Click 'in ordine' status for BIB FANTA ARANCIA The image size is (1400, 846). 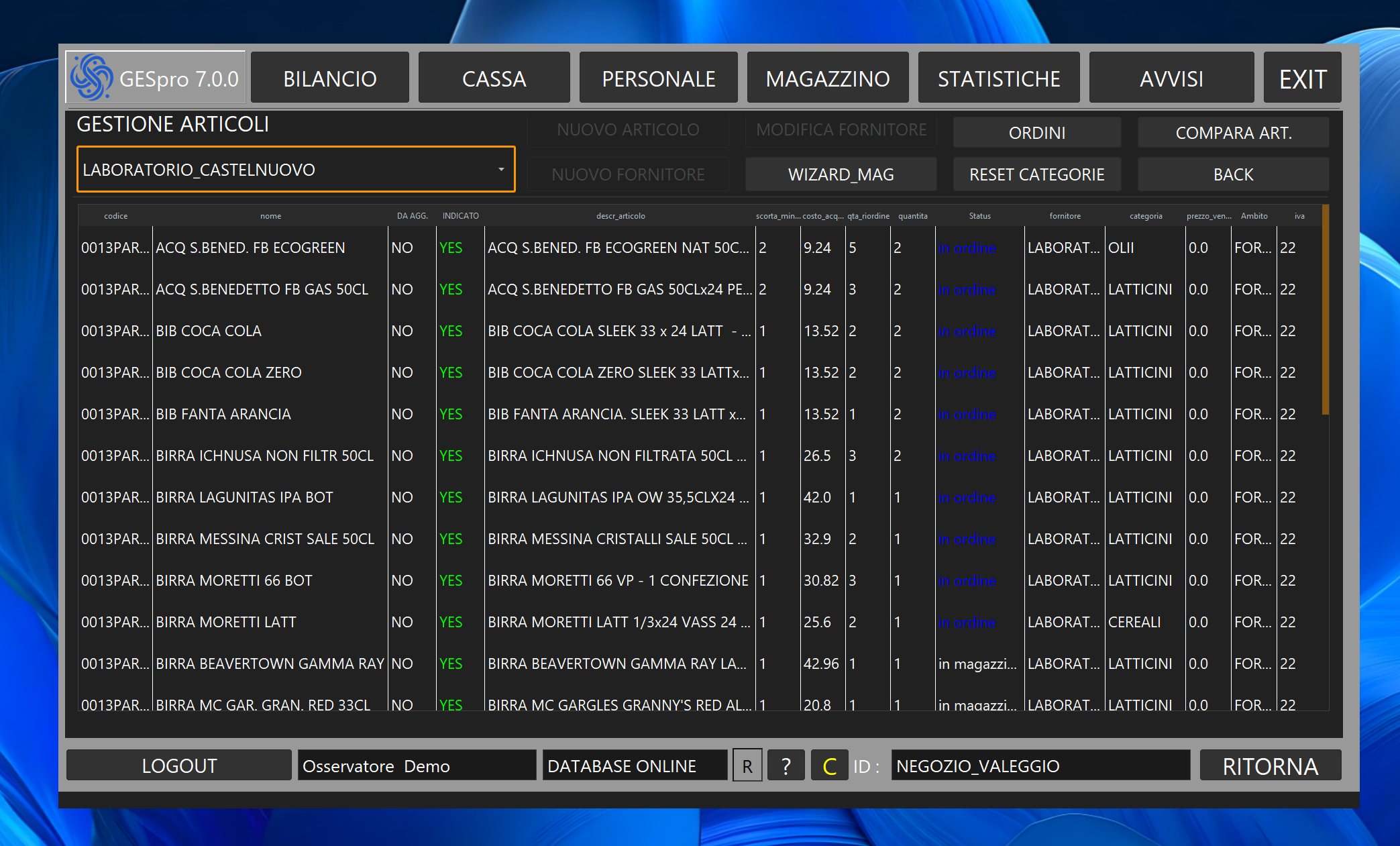[x=979, y=414]
